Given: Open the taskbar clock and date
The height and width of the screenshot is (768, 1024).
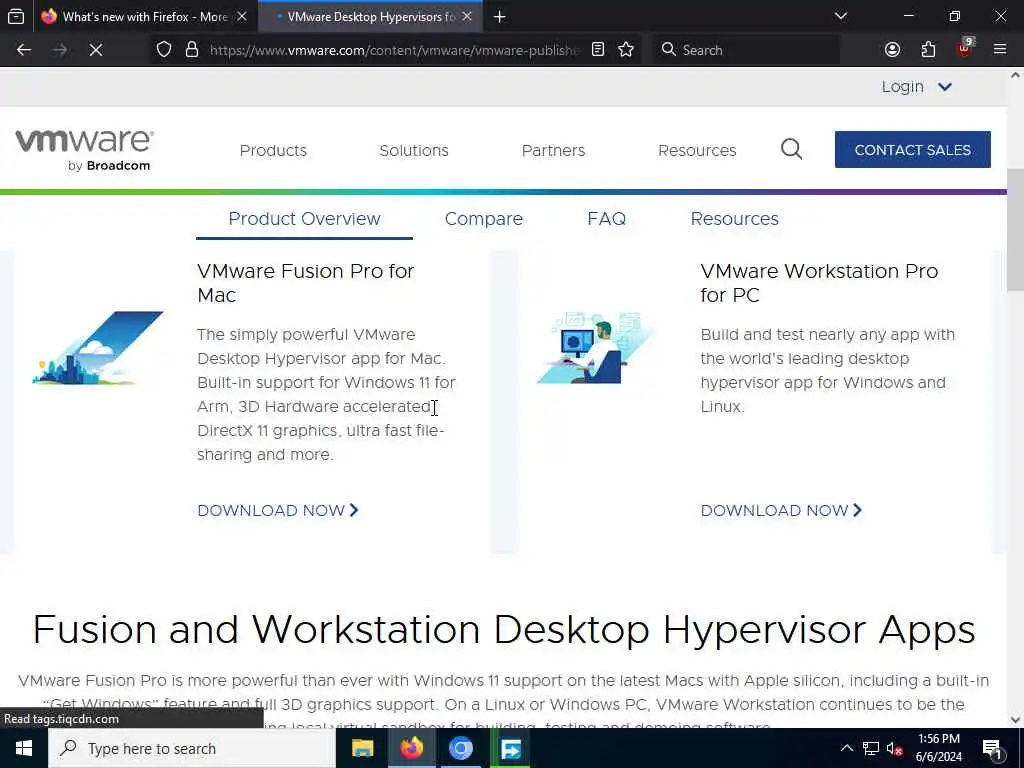Looking at the screenshot, I should pos(938,748).
